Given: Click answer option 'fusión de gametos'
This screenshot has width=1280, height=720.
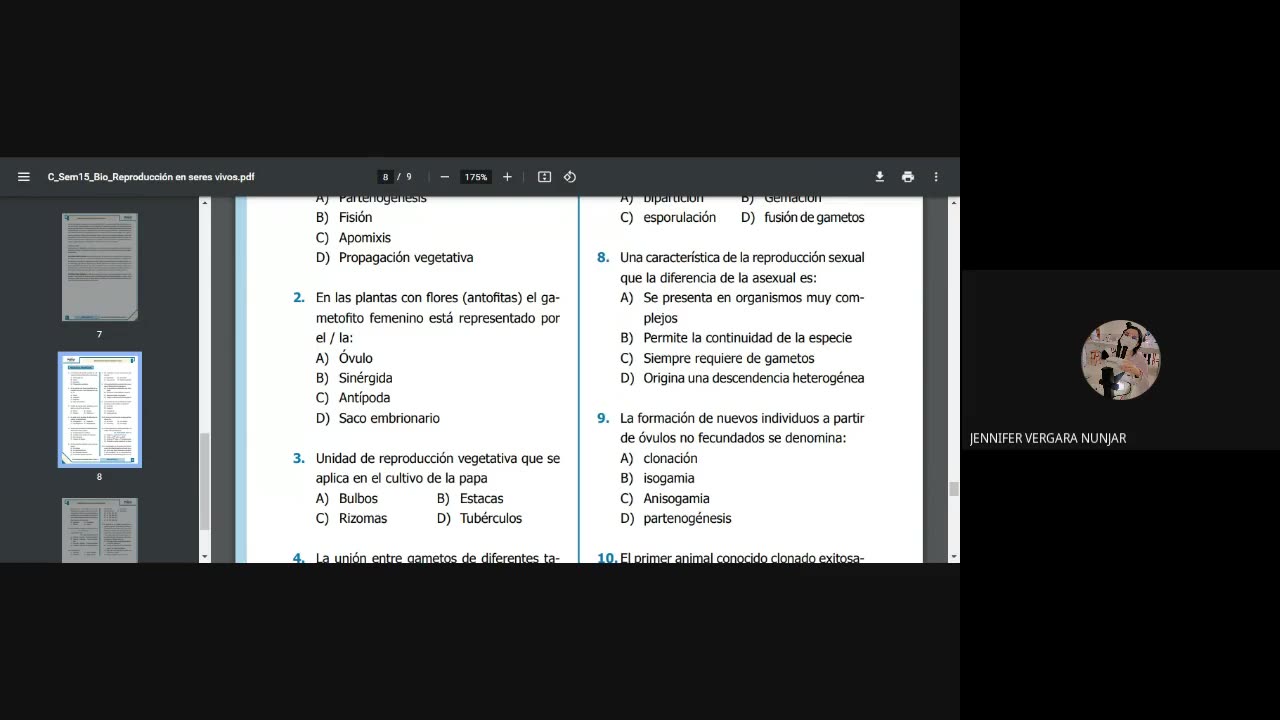Looking at the screenshot, I should coord(814,217).
